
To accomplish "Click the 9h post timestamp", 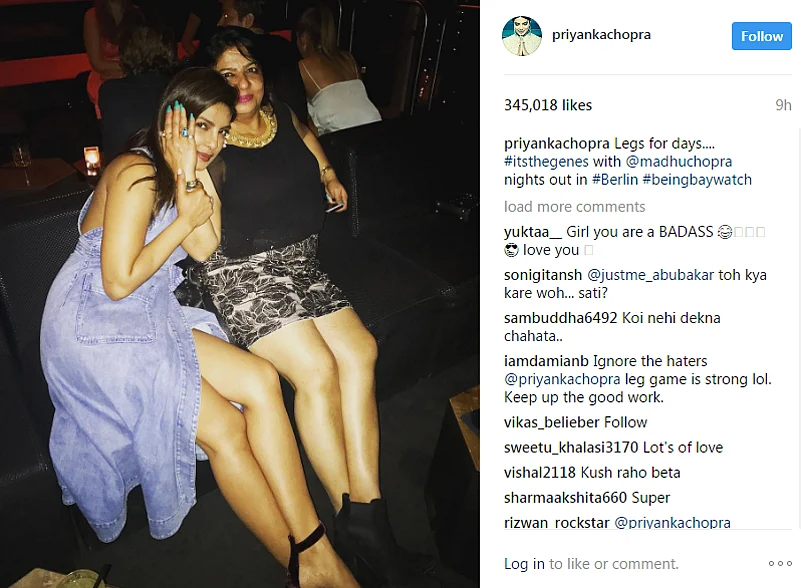I will [783, 105].
